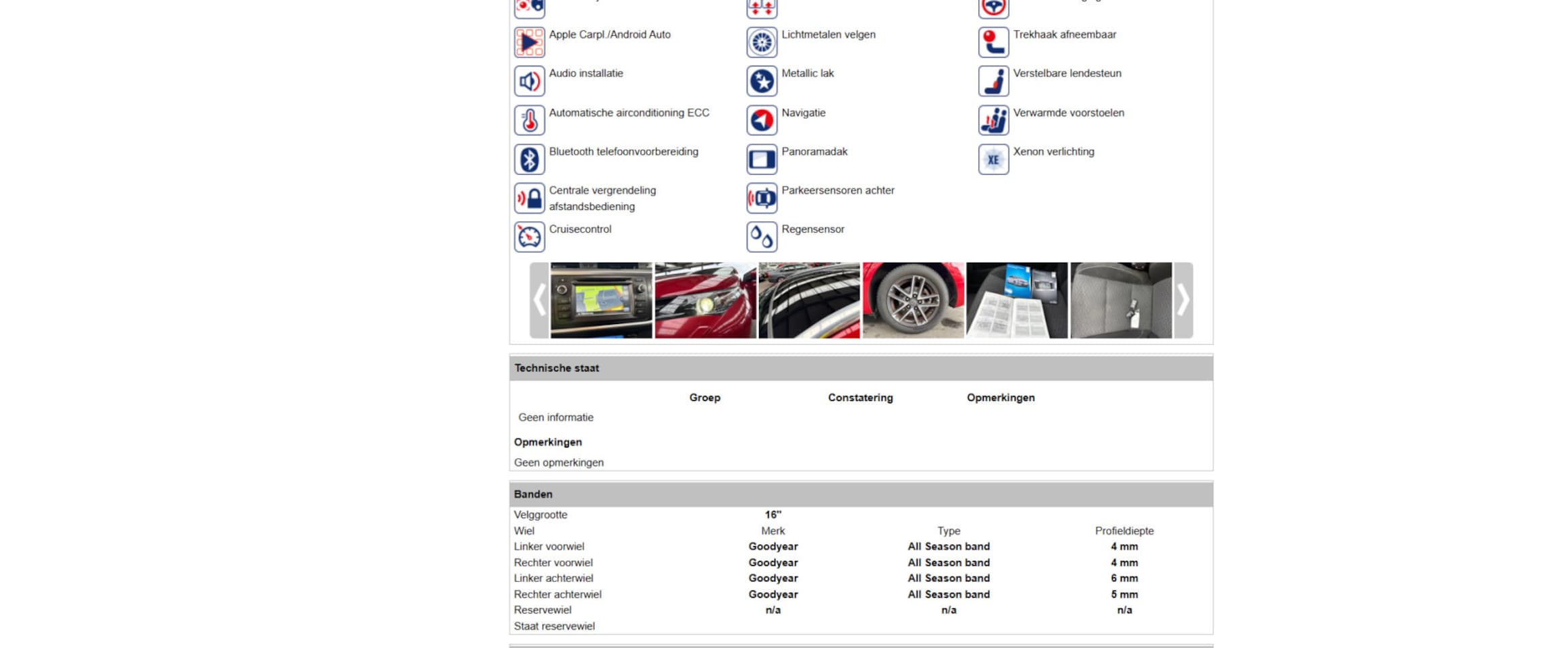The width and height of the screenshot is (1568, 648).
Task: Click the 'Velggrootte' label
Action: click(x=540, y=514)
